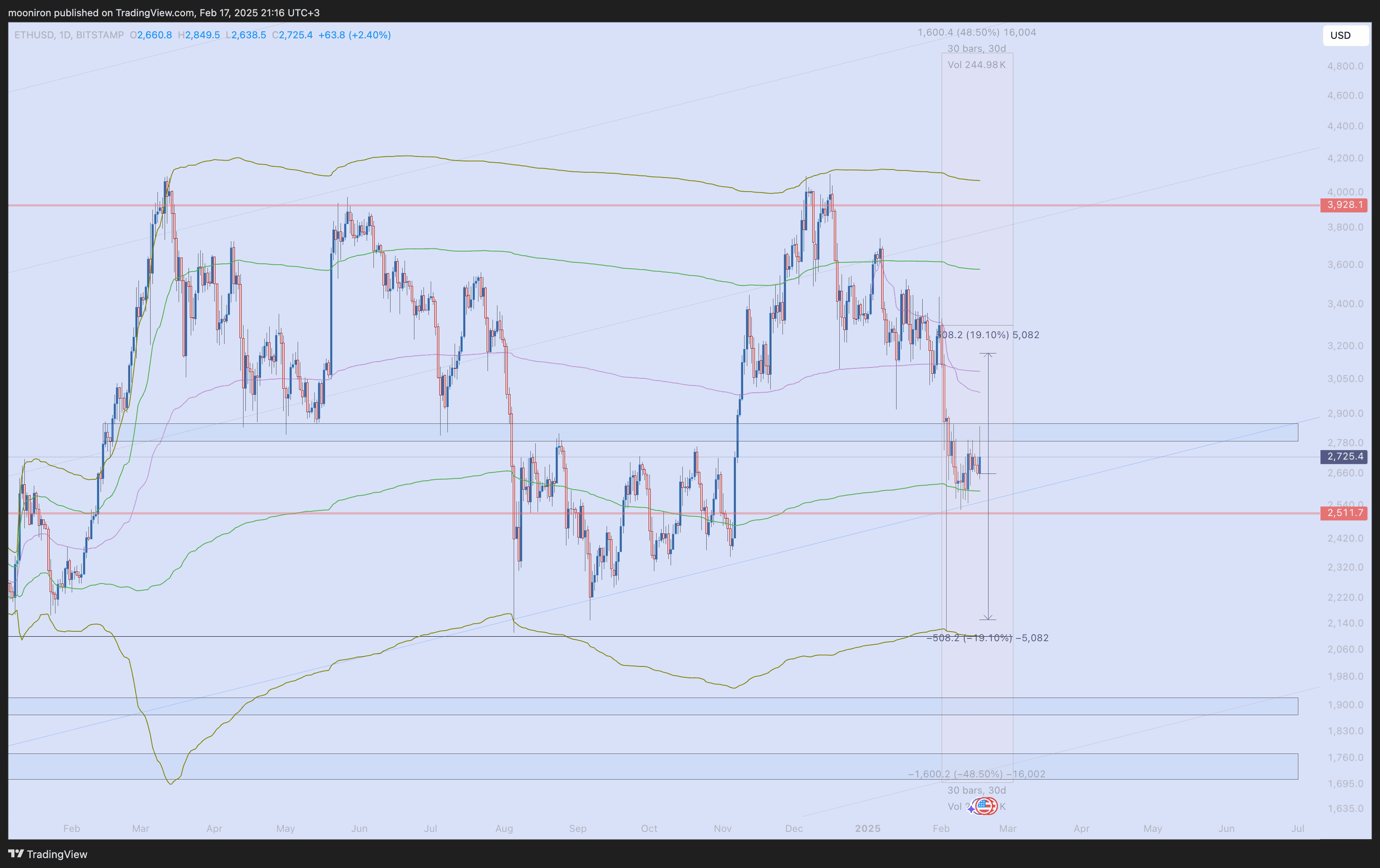Click the TradingView text next to logo
The height and width of the screenshot is (868, 1380).
pyautogui.click(x=57, y=854)
